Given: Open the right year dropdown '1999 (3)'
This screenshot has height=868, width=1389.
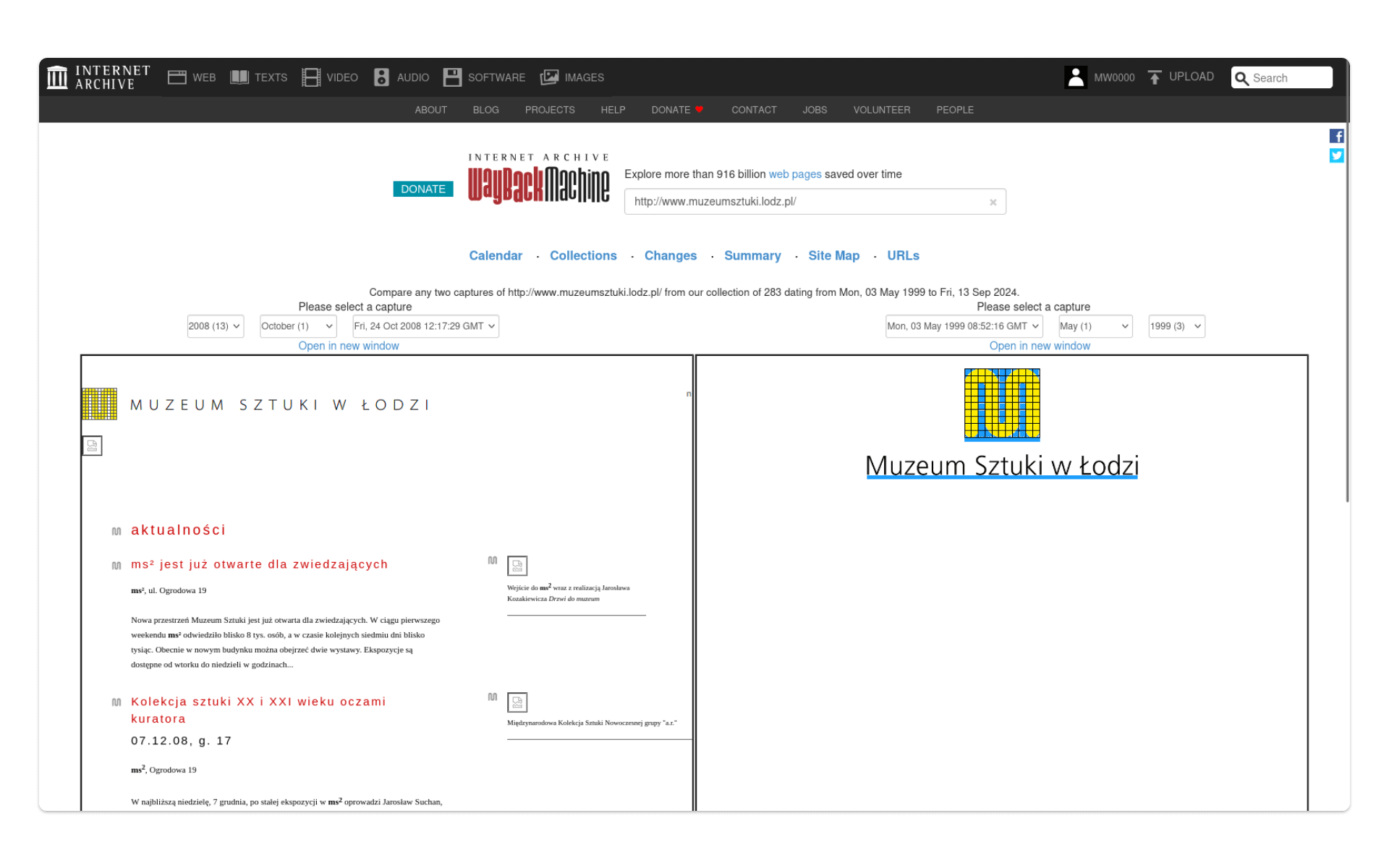Looking at the screenshot, I should click(x=1176, y=326).
